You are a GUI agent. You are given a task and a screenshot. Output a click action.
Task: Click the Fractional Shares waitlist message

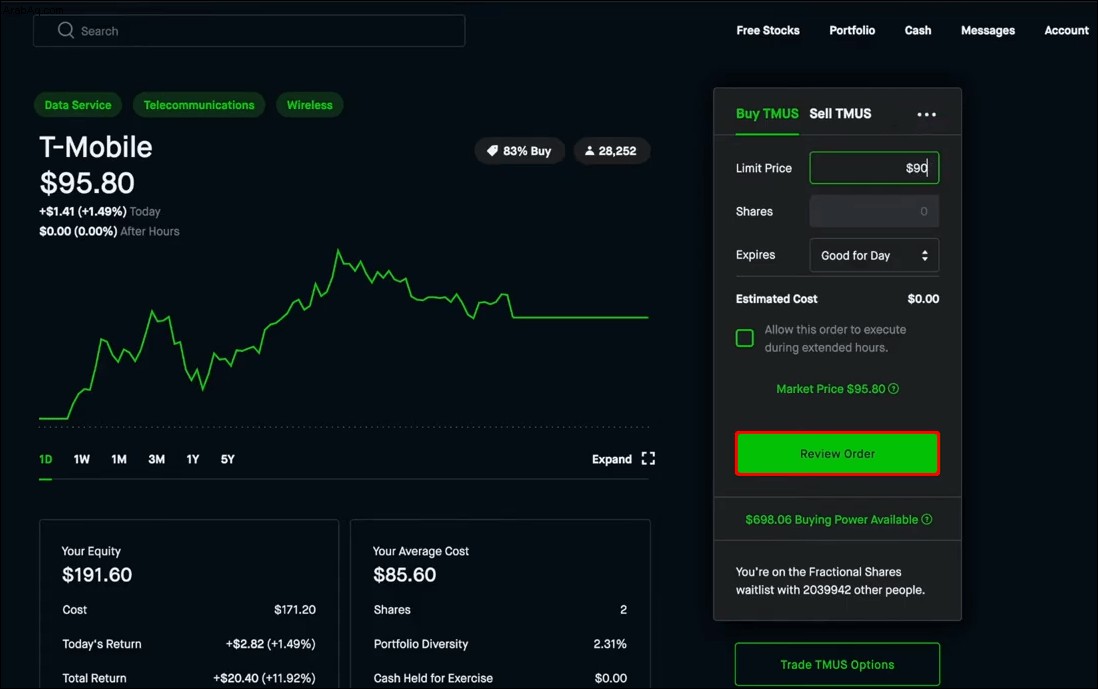click(830, 580)
